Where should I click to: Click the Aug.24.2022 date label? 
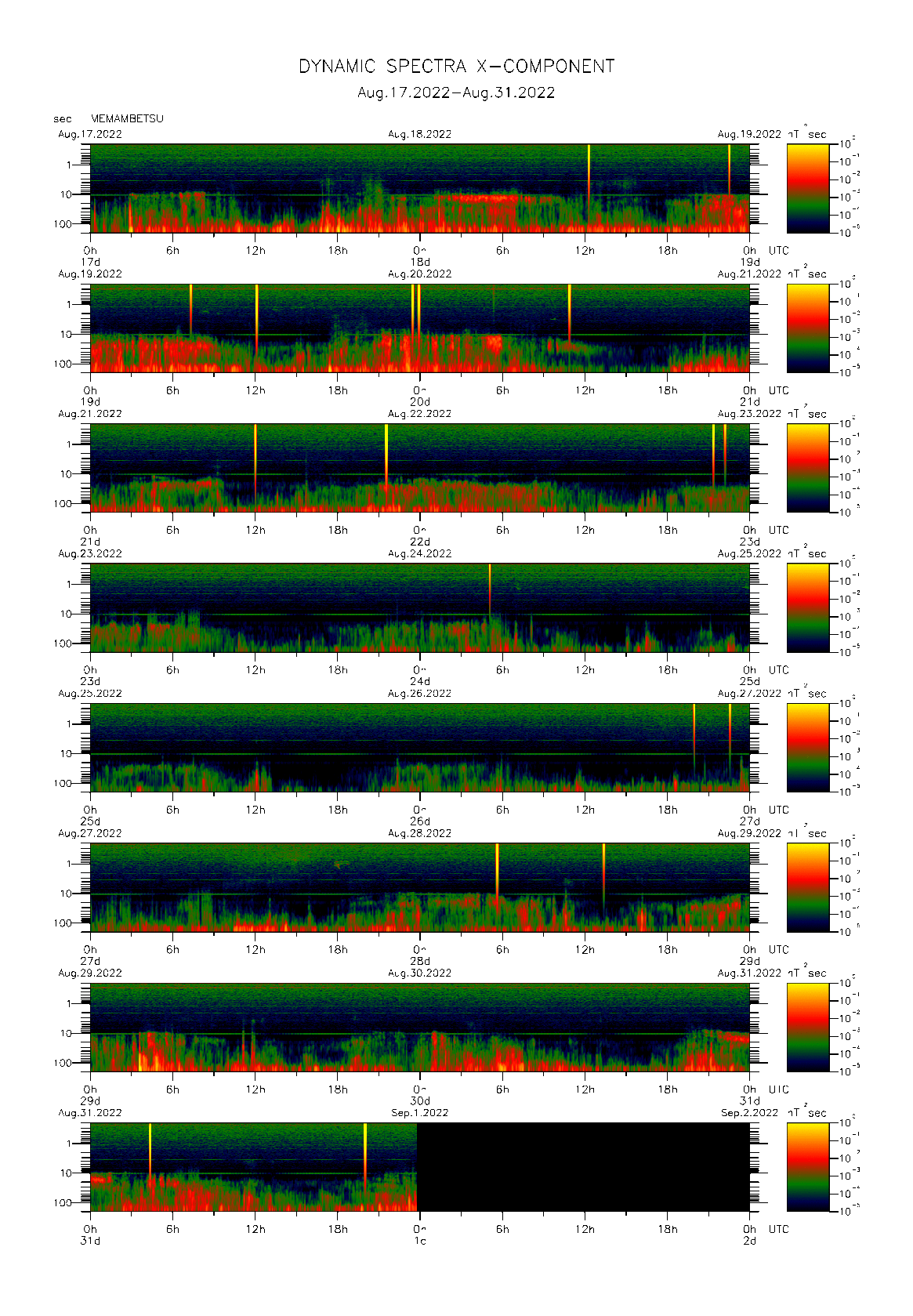(x=420, y=553)
